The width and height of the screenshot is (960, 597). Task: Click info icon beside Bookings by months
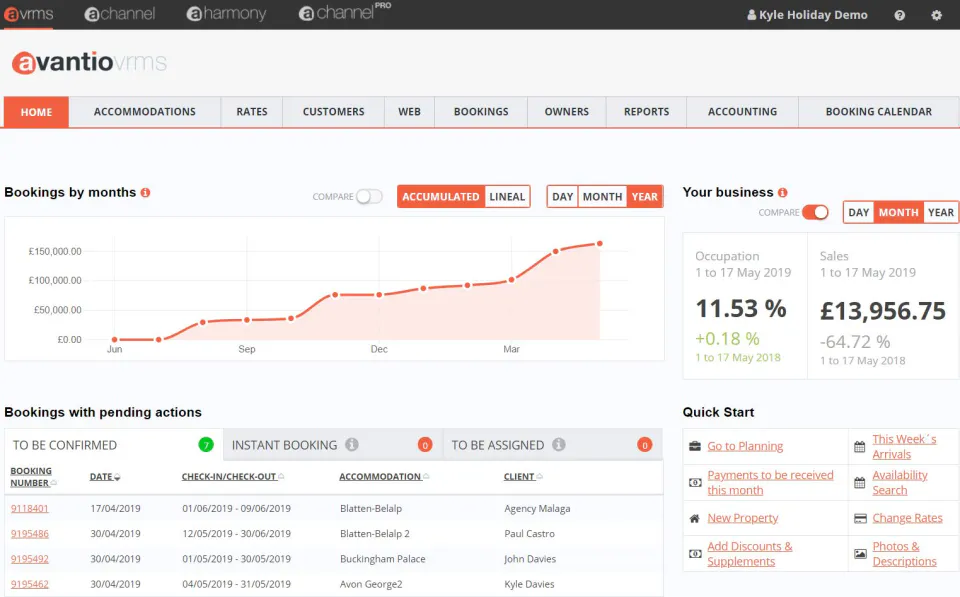(x=145, y=192)
